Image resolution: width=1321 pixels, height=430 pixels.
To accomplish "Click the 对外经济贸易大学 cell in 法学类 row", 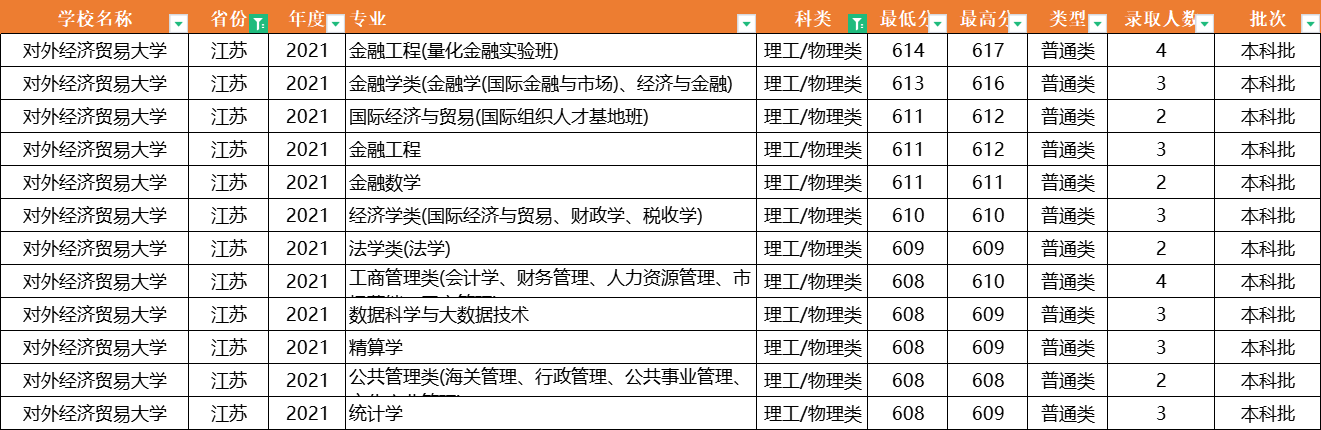I will (95, 249).
